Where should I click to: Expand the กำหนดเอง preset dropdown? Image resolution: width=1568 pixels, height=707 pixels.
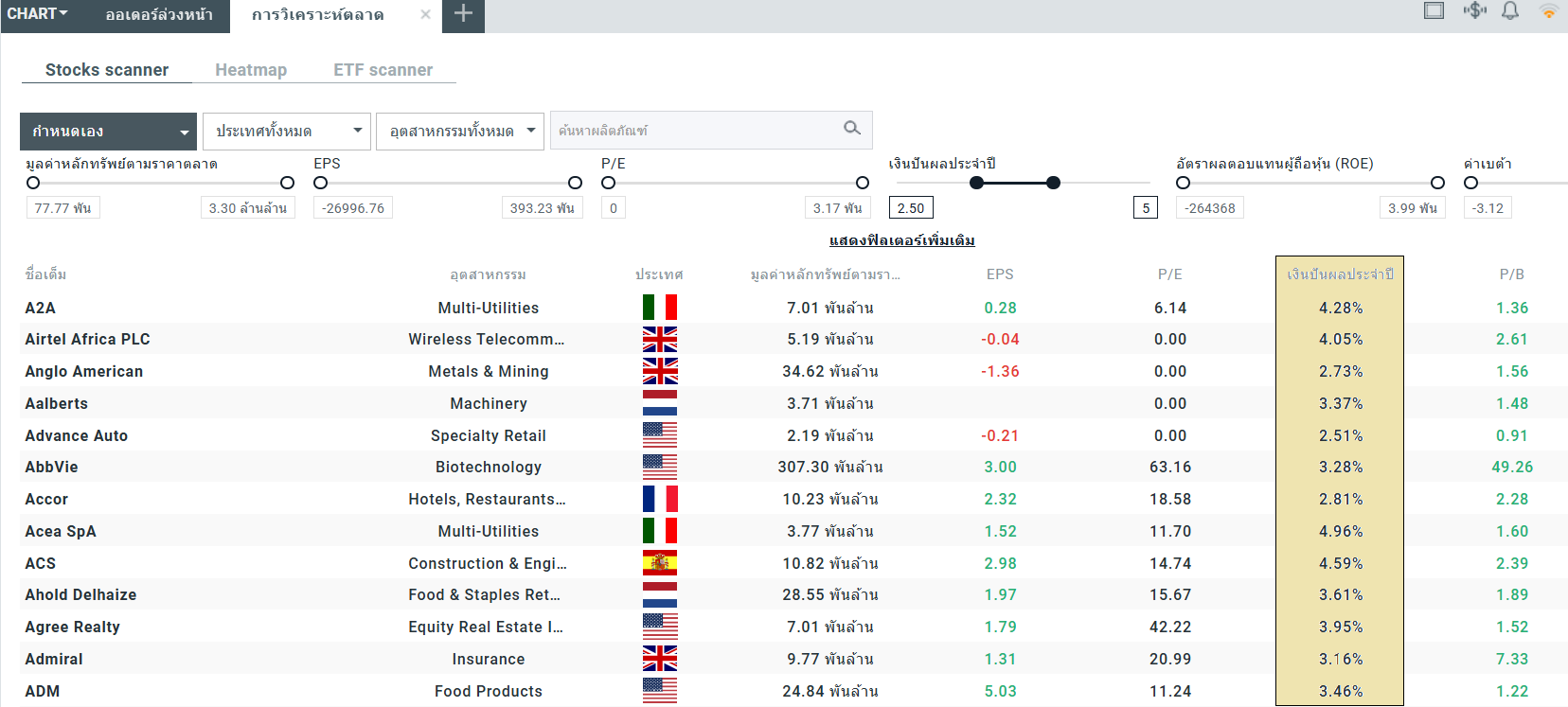click(109, 132)
